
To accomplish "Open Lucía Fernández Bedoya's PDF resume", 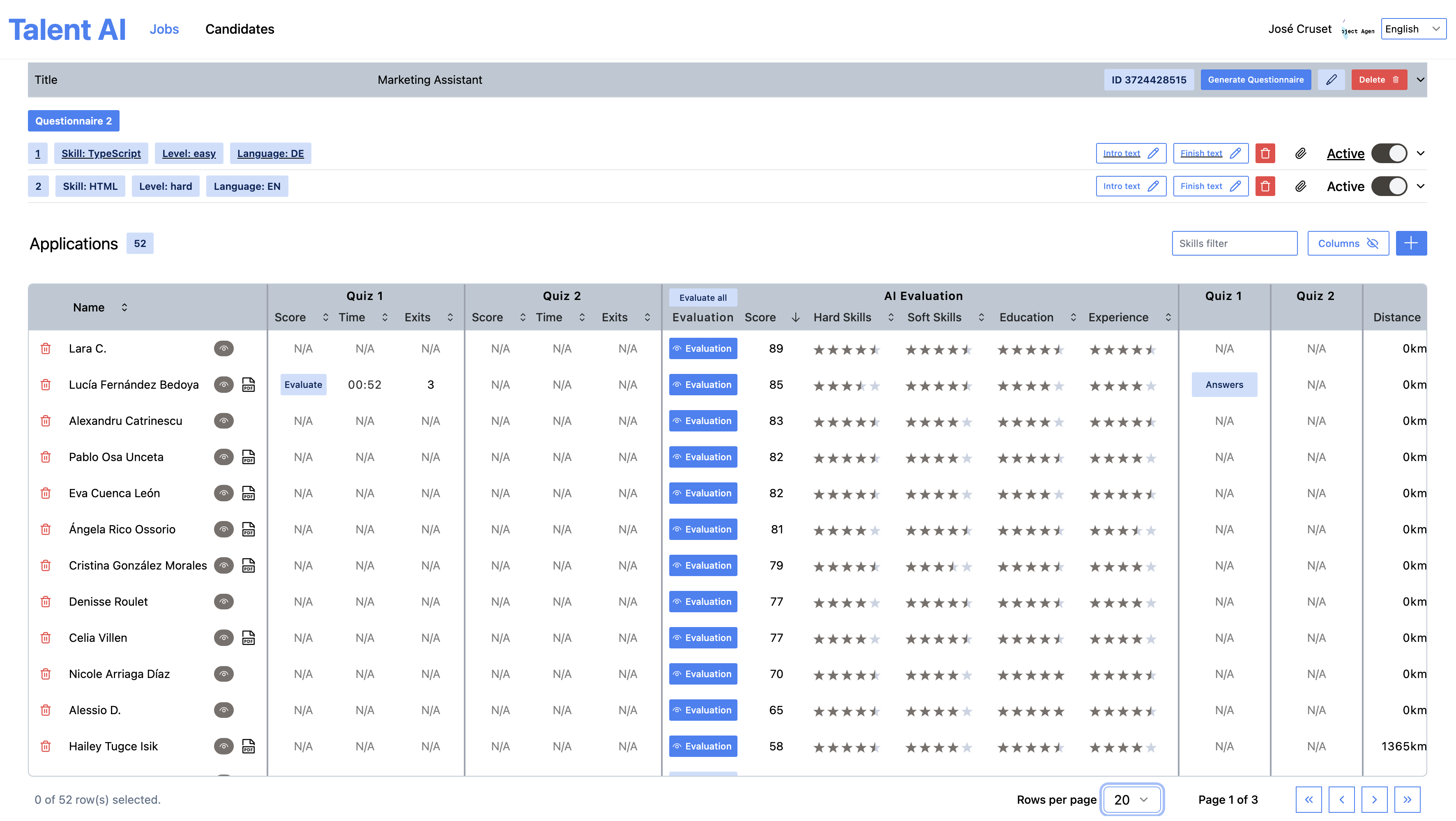I will click(x=248, y=385).
